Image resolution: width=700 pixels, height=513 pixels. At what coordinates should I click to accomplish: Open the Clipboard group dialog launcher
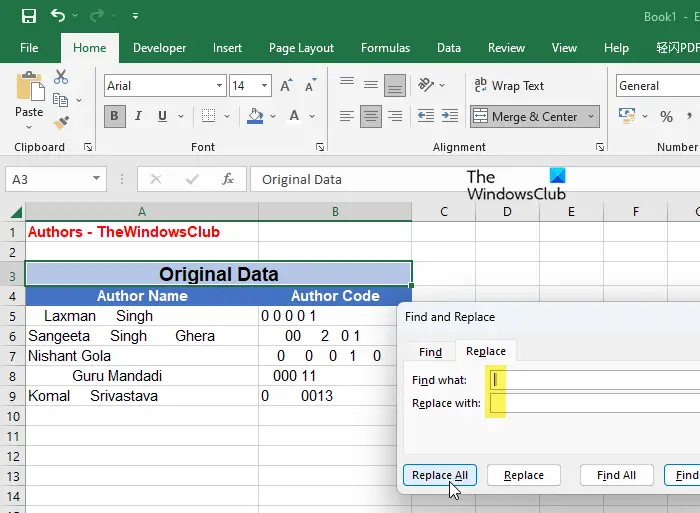pos(88,147)
